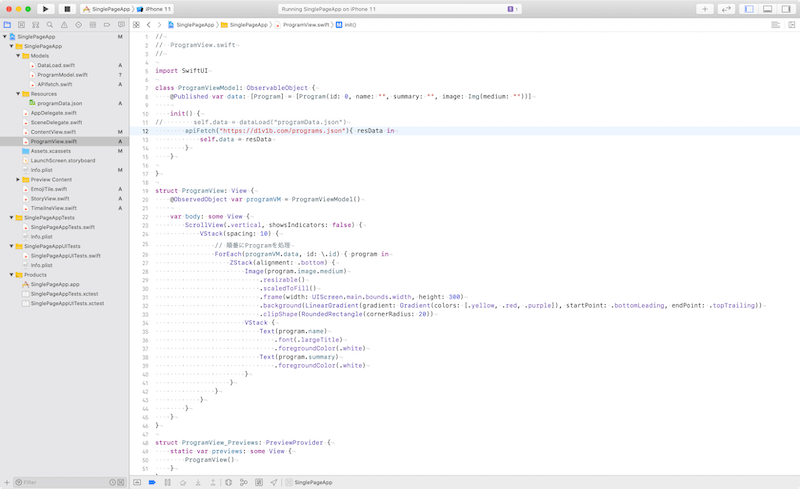Open Environment Overrides

tap(259, 482)
